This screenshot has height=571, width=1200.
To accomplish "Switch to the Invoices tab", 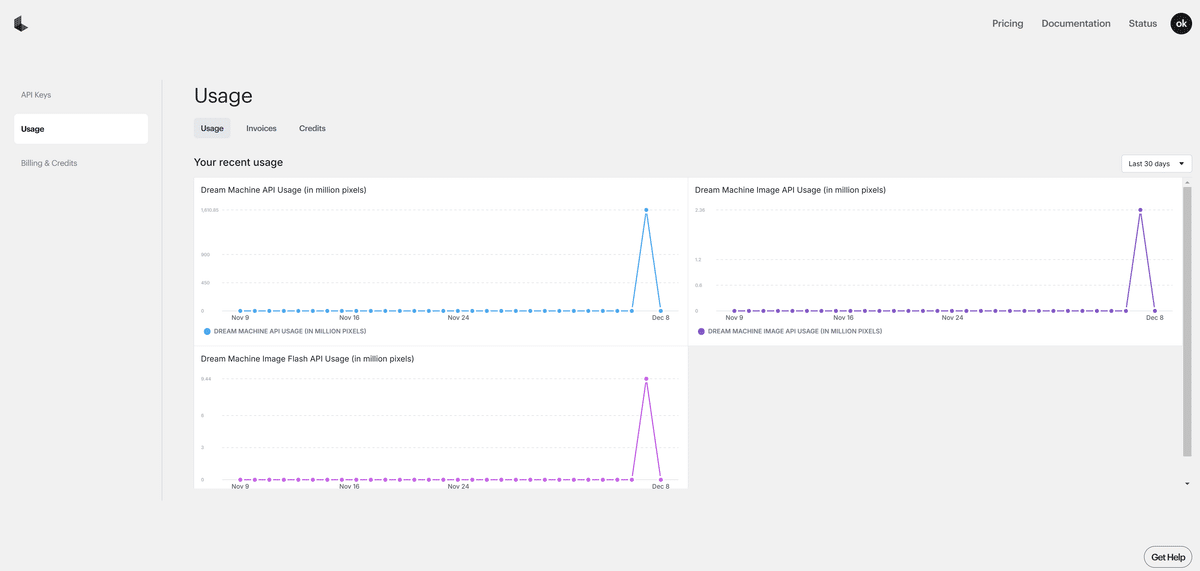I will coord(261,128).
